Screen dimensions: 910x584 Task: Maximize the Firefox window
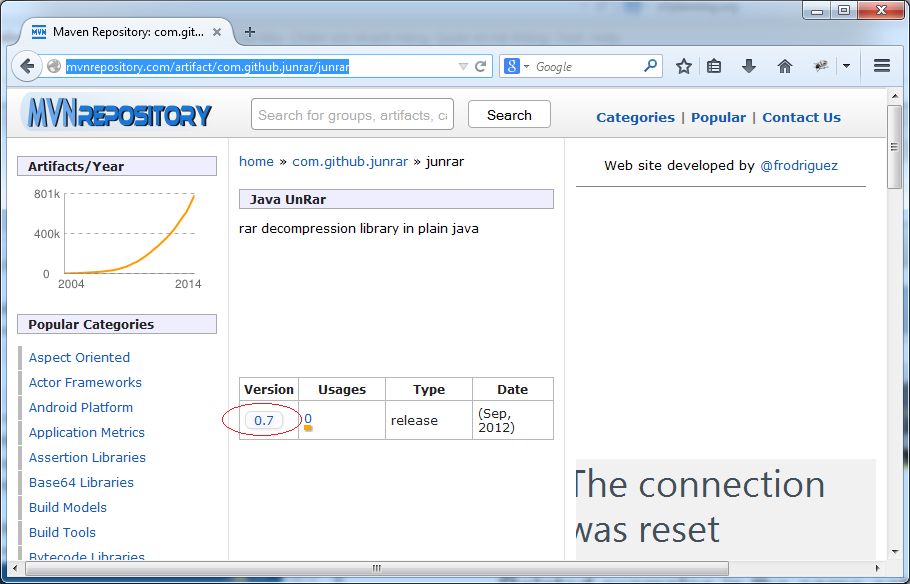pyautogui.click(x=844, y=11)
